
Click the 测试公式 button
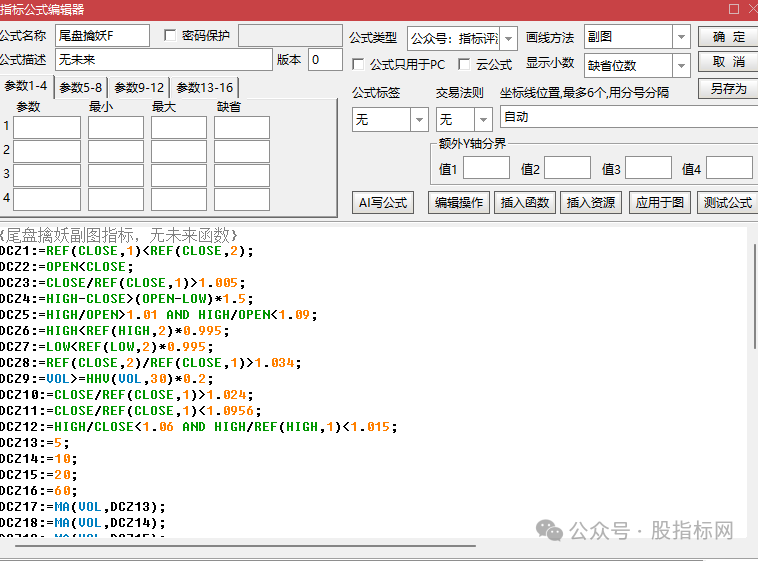pos(728,203)
